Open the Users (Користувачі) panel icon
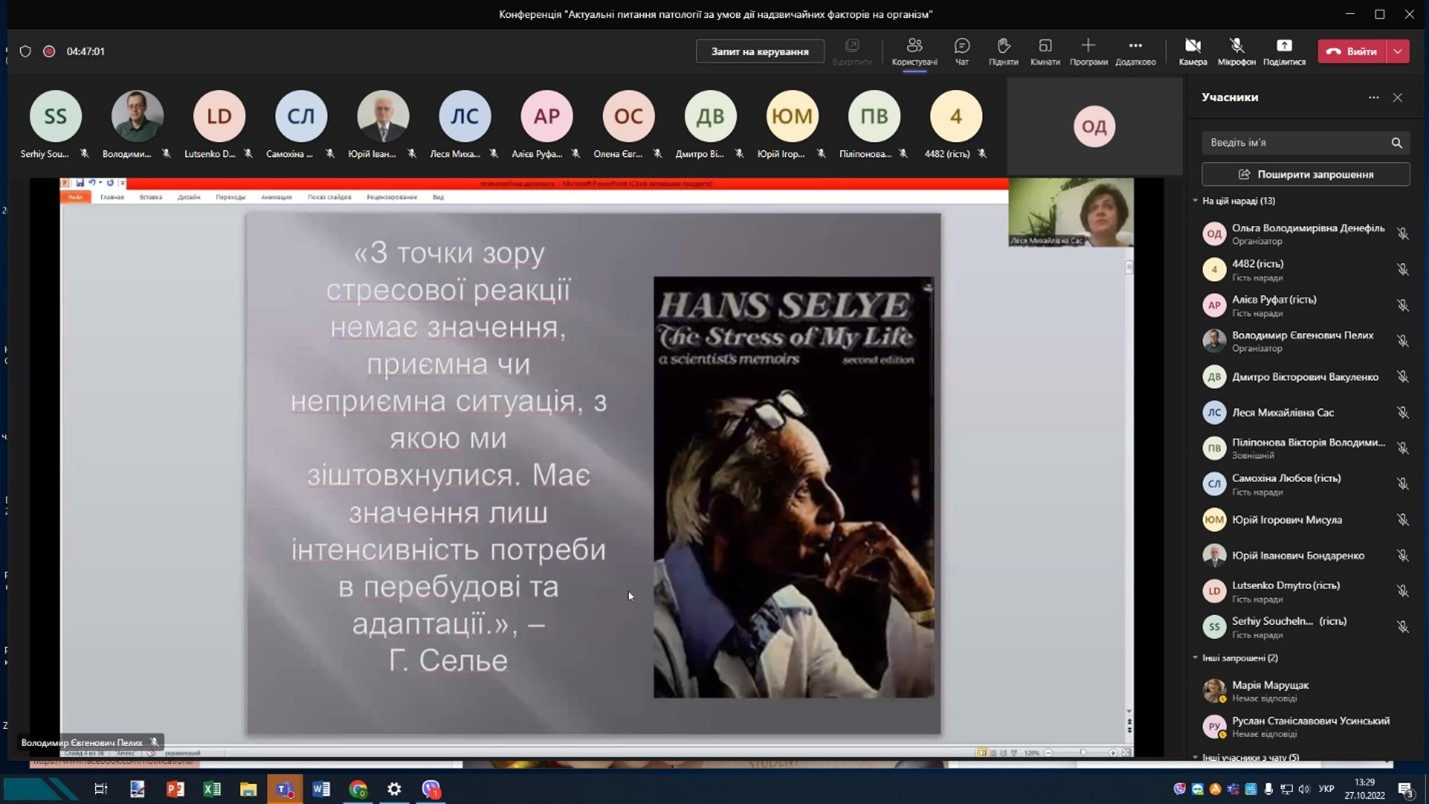The height and width of the screenshot is (804, 1429). click(914, 46)
